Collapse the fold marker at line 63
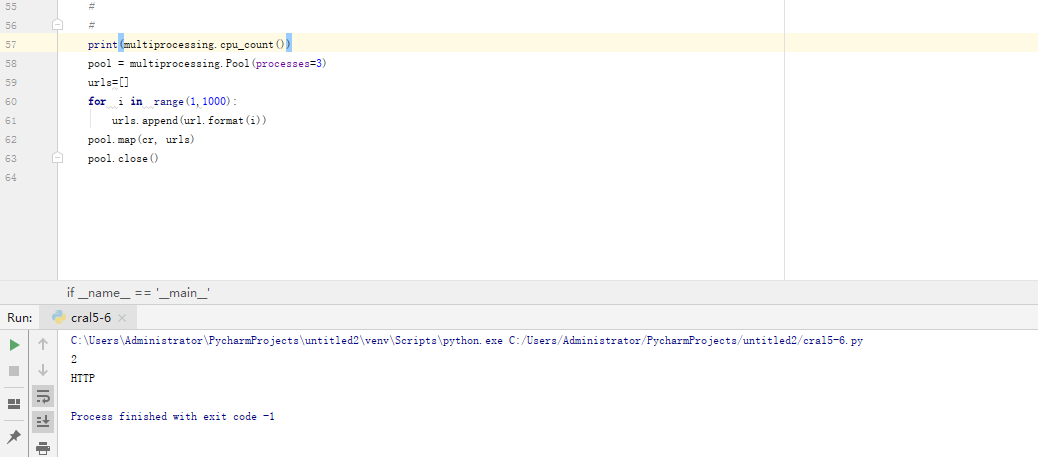The width and height of the screenshot is (1038, 457). (x=58, y=158)
